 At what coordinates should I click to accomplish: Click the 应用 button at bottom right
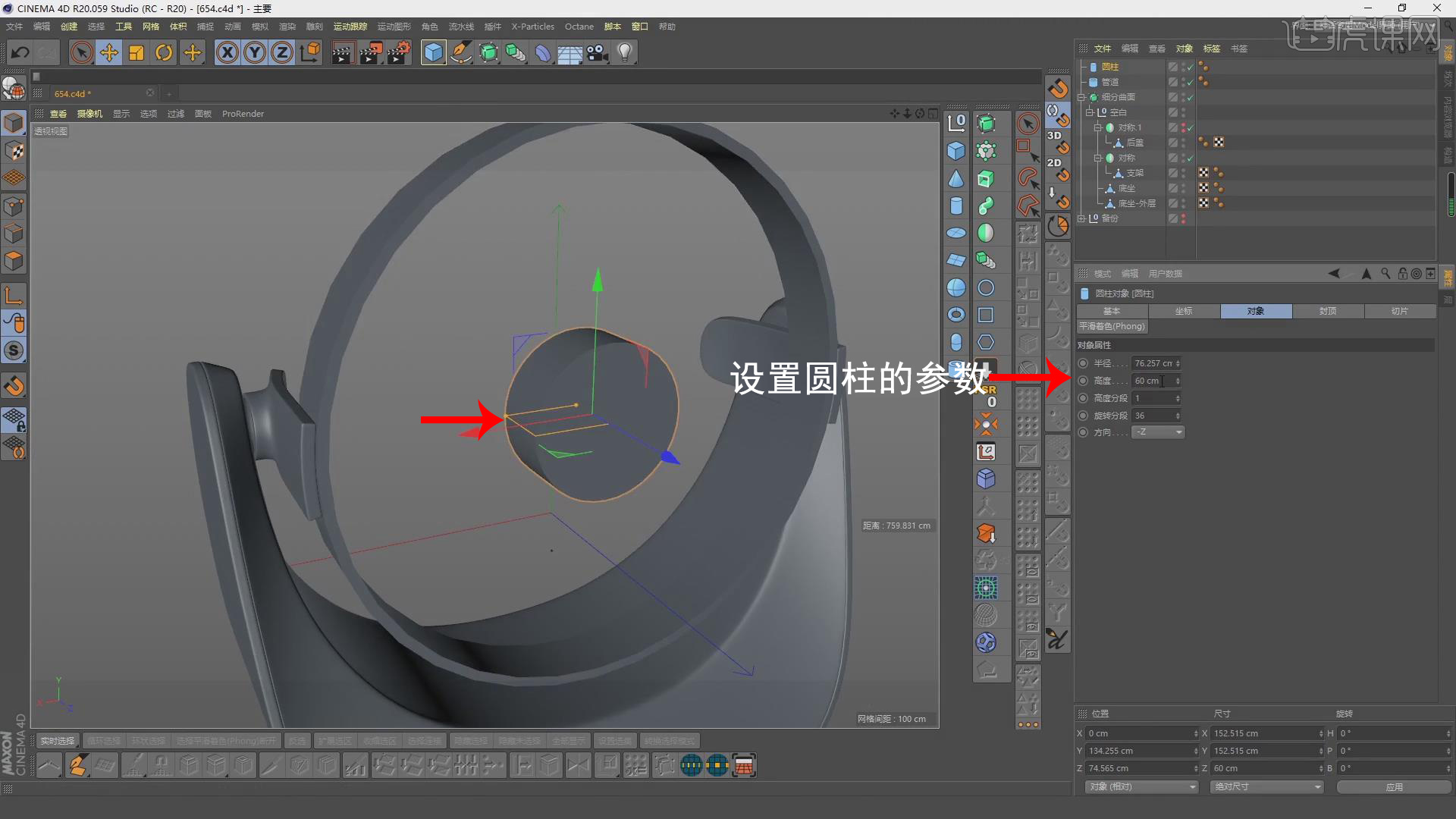coord(1395,786)
